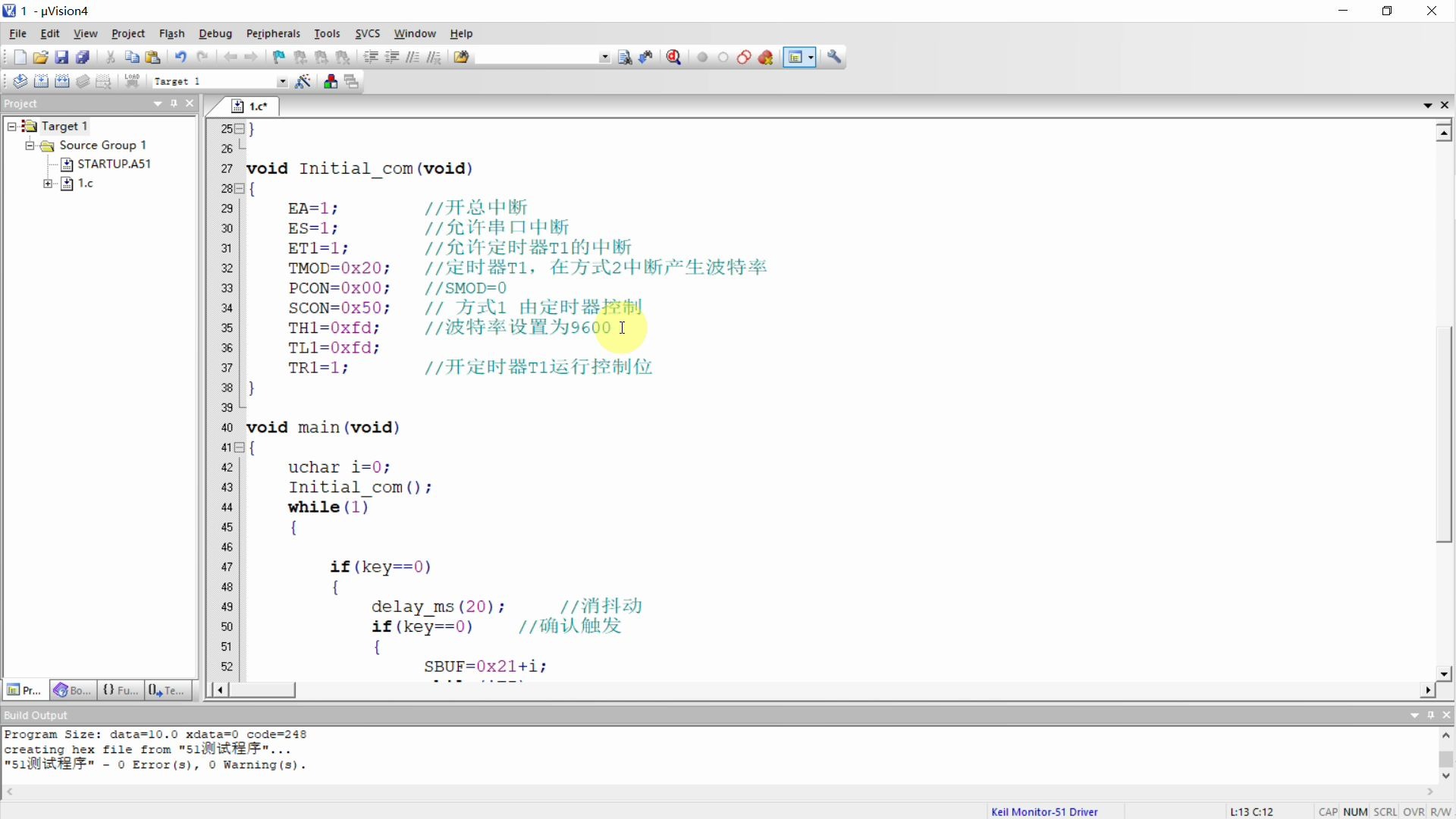Image resolution: width=1456 pixels, height=819 pixels.
Task: Open the editor tab list dropdown
Action: tap(1428, 105)
